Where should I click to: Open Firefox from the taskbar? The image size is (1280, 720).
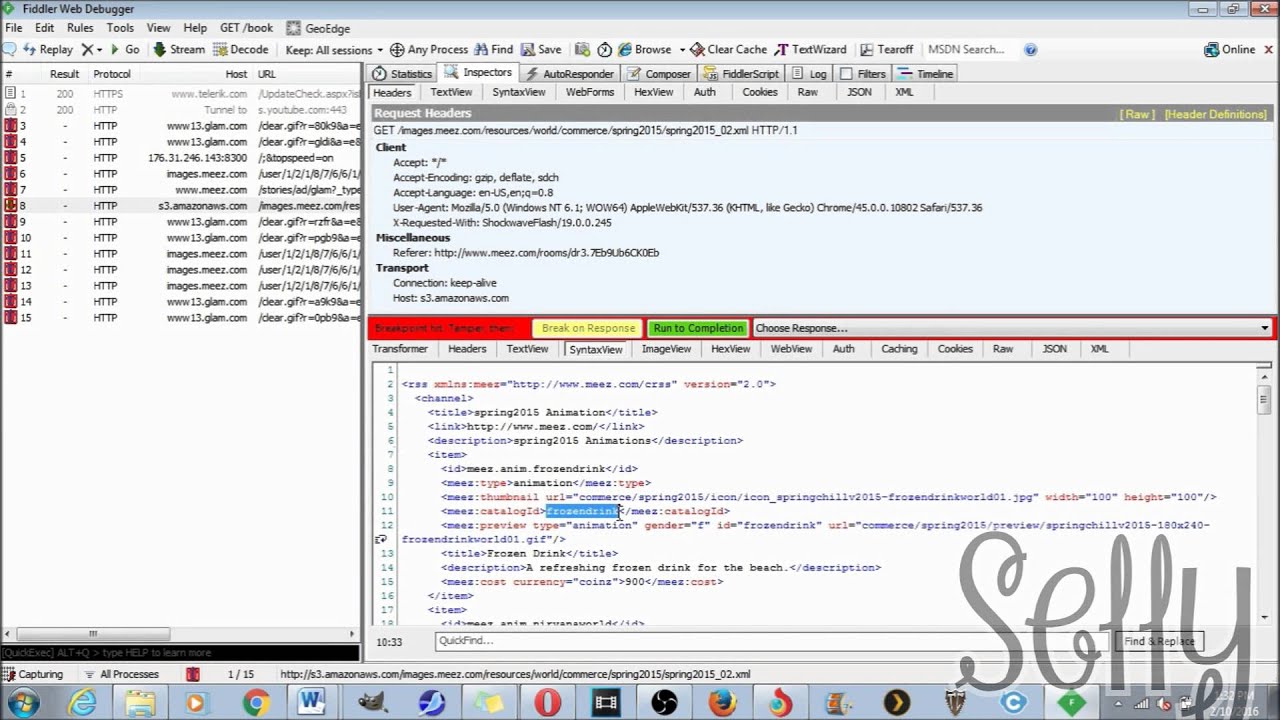coord(722,703)
